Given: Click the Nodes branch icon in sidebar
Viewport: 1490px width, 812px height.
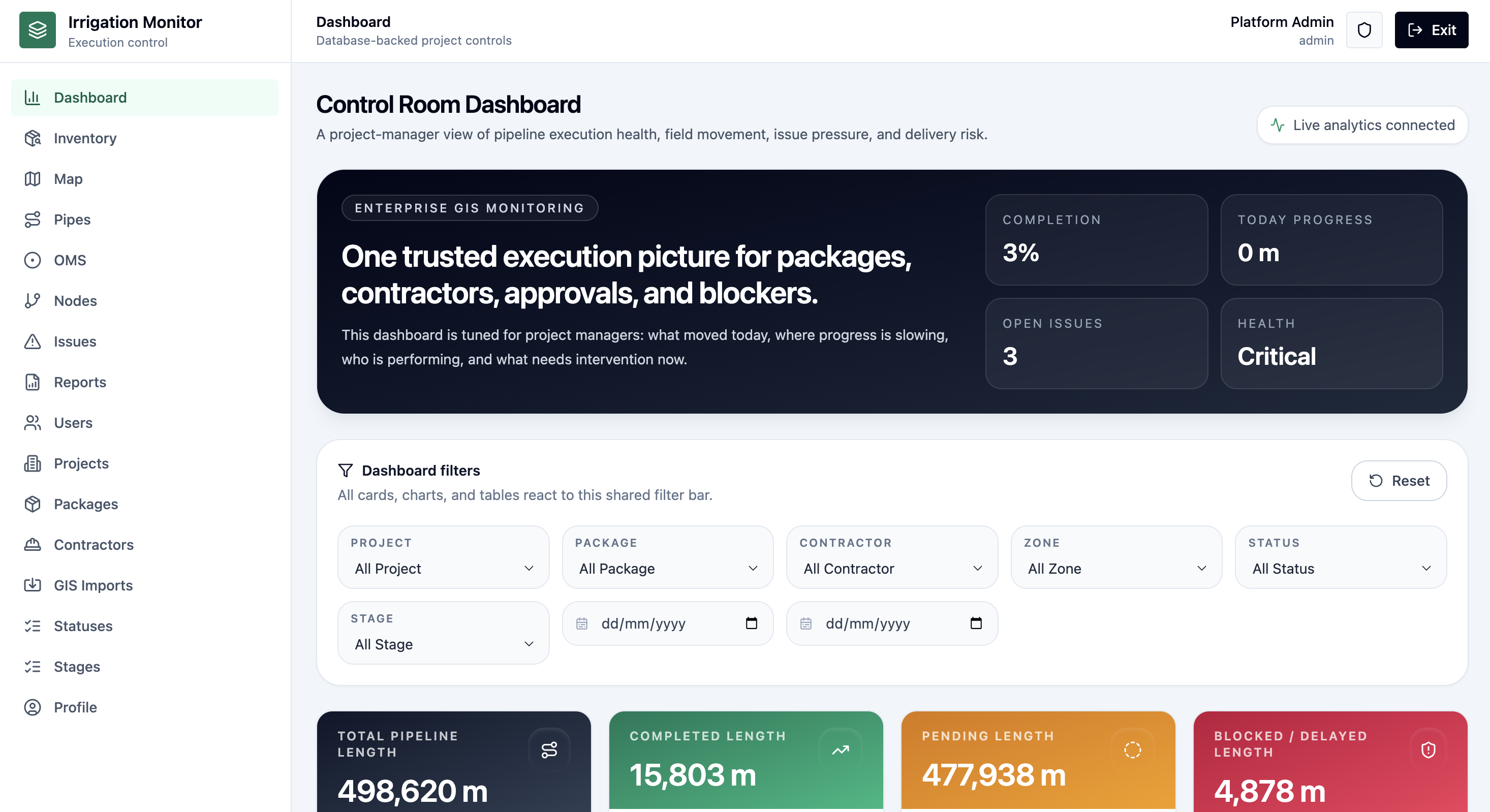Looking at the screenshot, I should click(33, 301).
